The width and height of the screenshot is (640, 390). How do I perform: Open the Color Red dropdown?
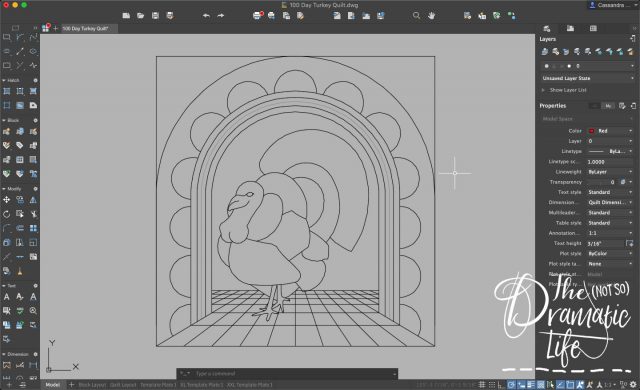pos(611,131)
